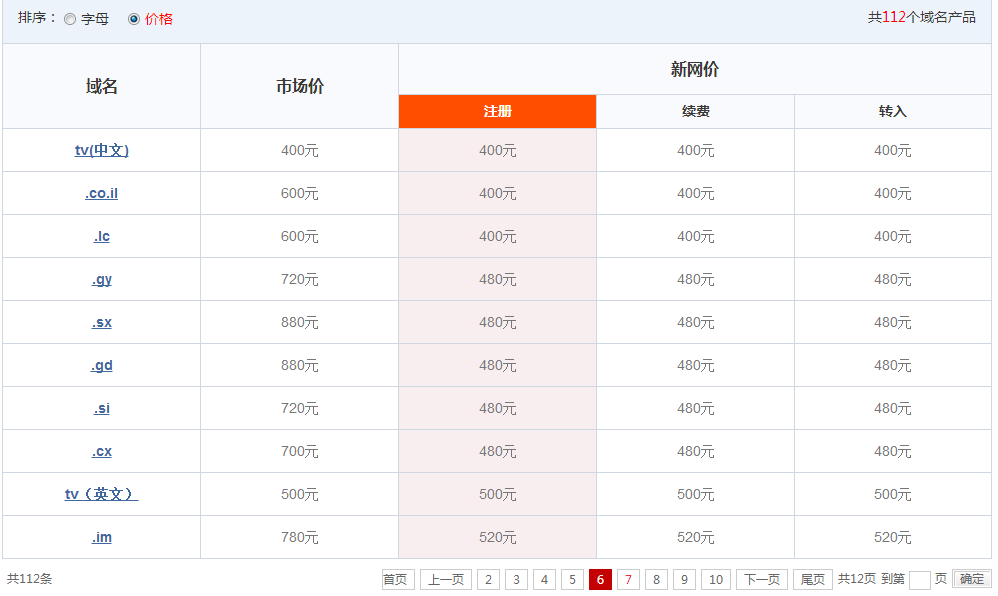This screenshot has height=596, width=998.
Task: Click the .lc domain link
Action: click(x=102, y=236)
